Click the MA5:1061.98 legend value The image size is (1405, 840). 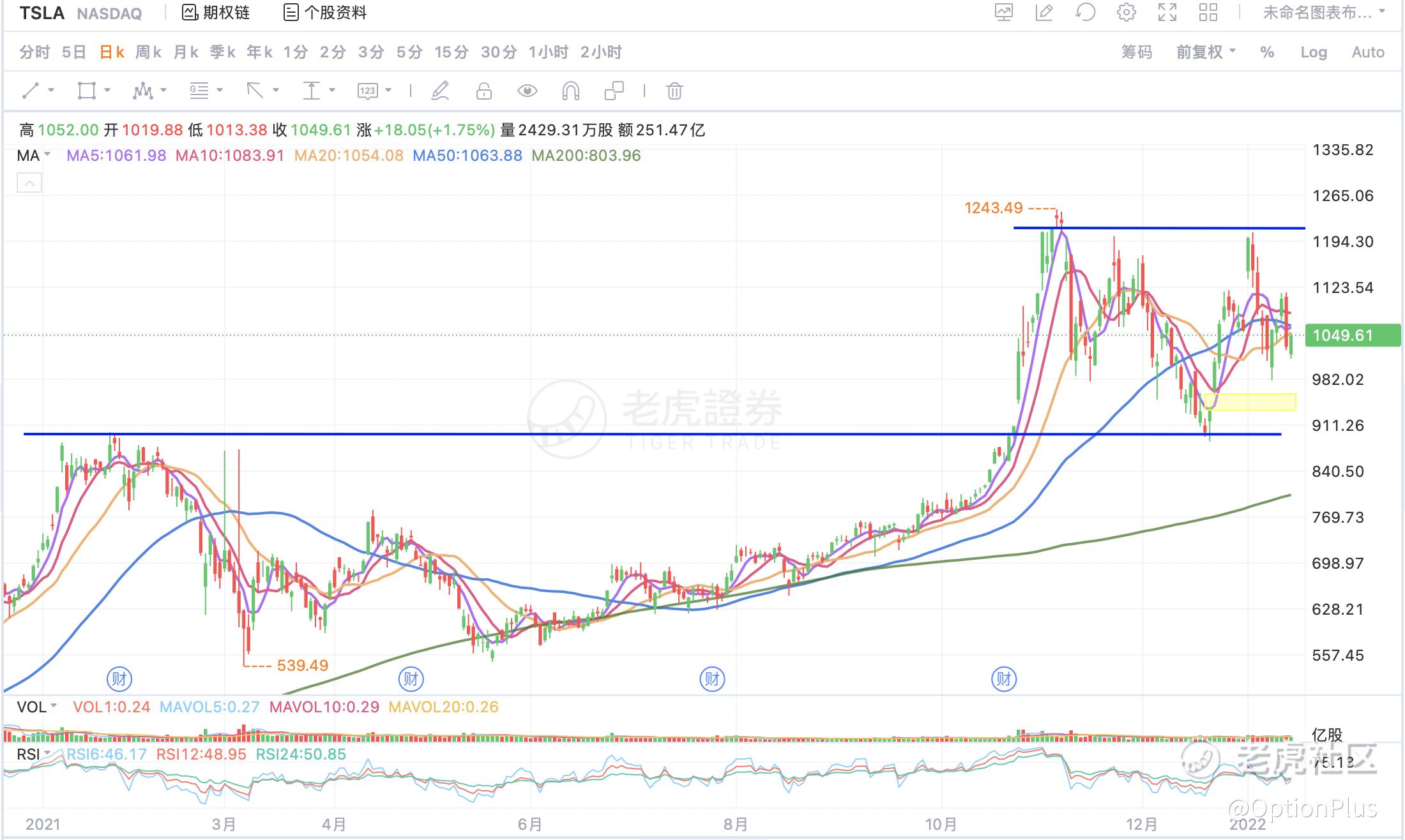click(116, 155)
